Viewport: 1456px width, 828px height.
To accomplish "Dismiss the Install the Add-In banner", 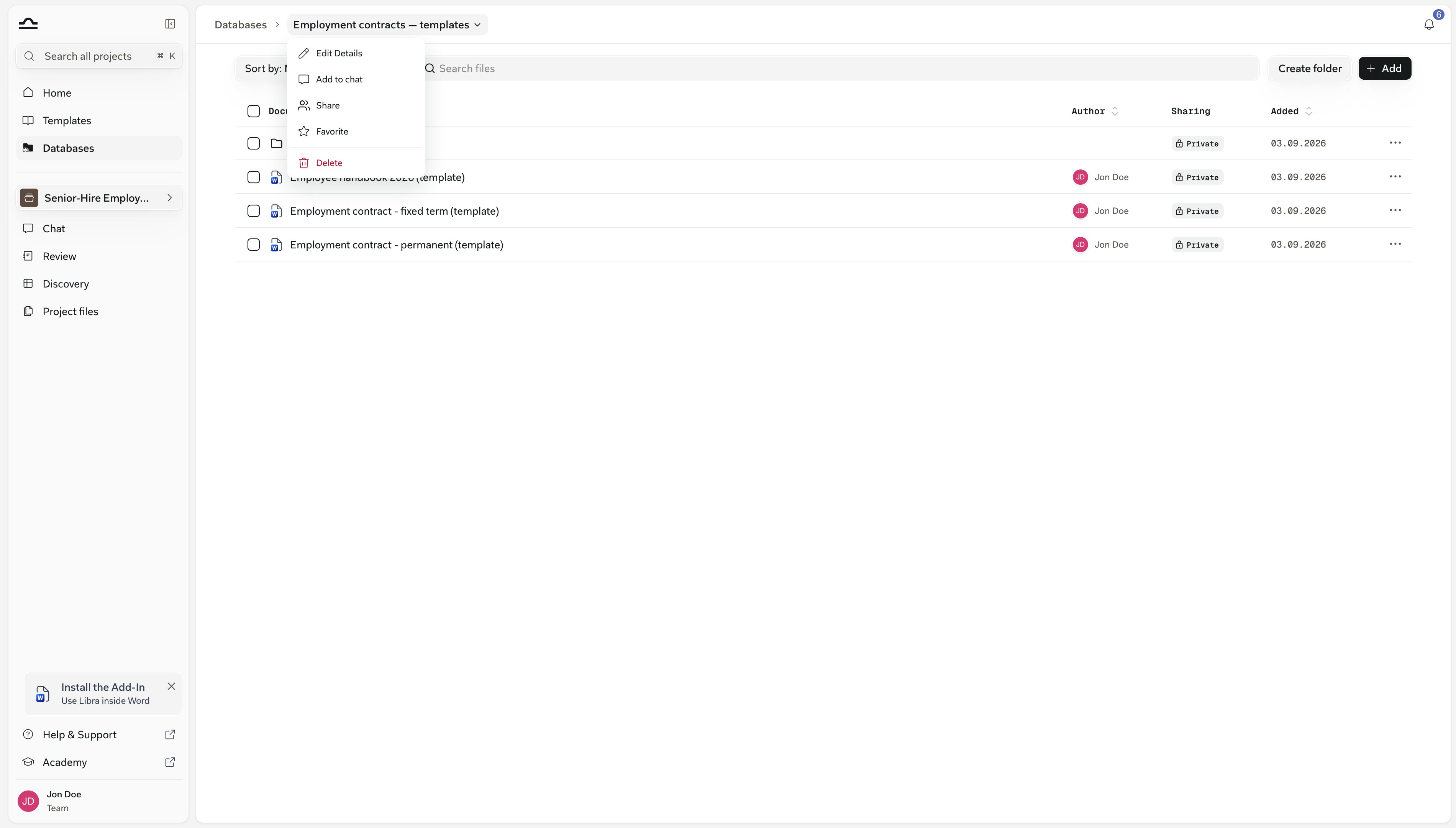I will tap(171, 687).
